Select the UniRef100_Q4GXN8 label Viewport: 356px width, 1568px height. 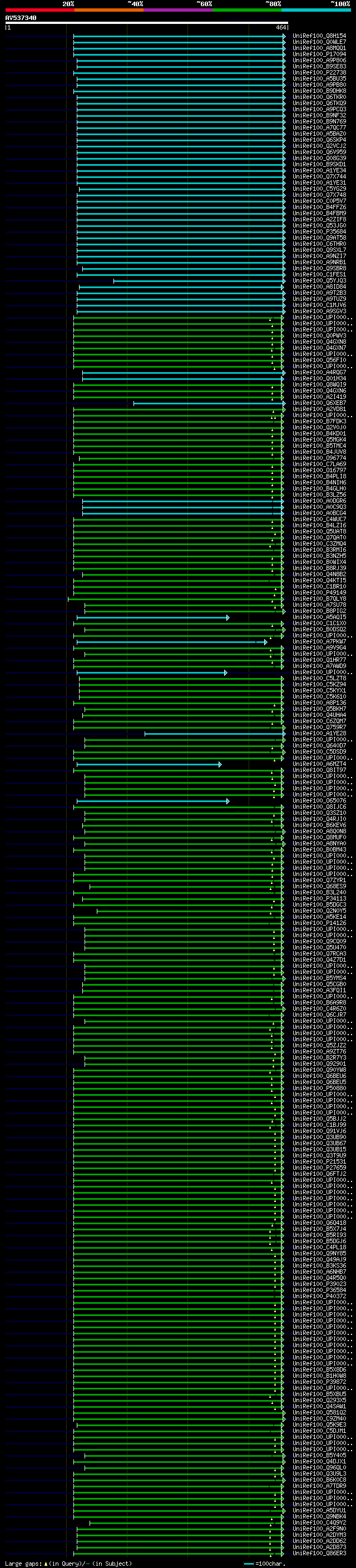click(x=319, y=342)
